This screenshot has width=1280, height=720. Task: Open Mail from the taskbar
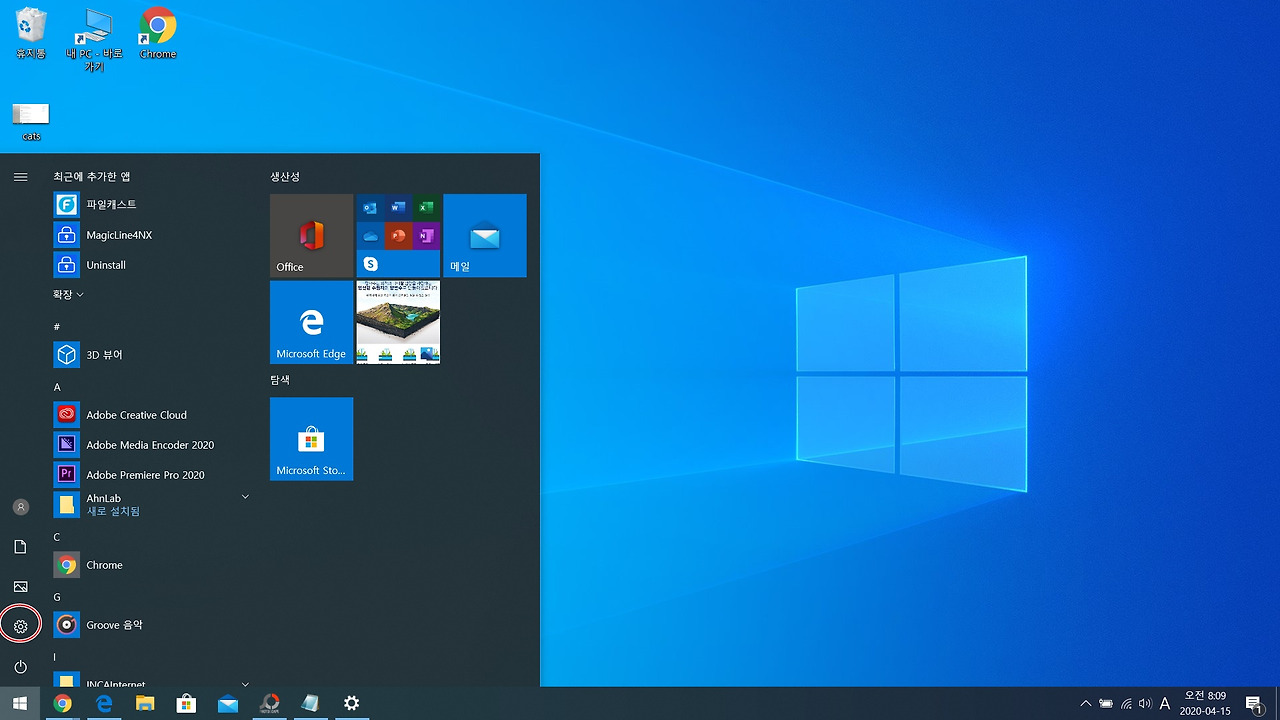[x=228, y=703]
